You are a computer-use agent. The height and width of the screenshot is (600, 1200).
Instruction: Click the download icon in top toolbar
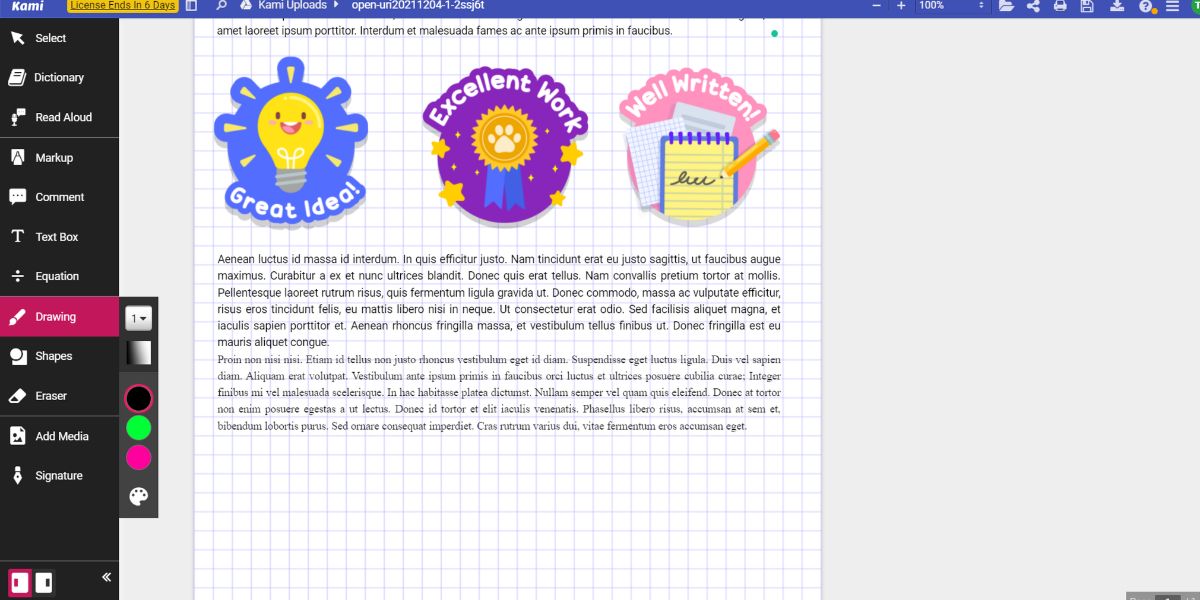[x=1117, y=6]
